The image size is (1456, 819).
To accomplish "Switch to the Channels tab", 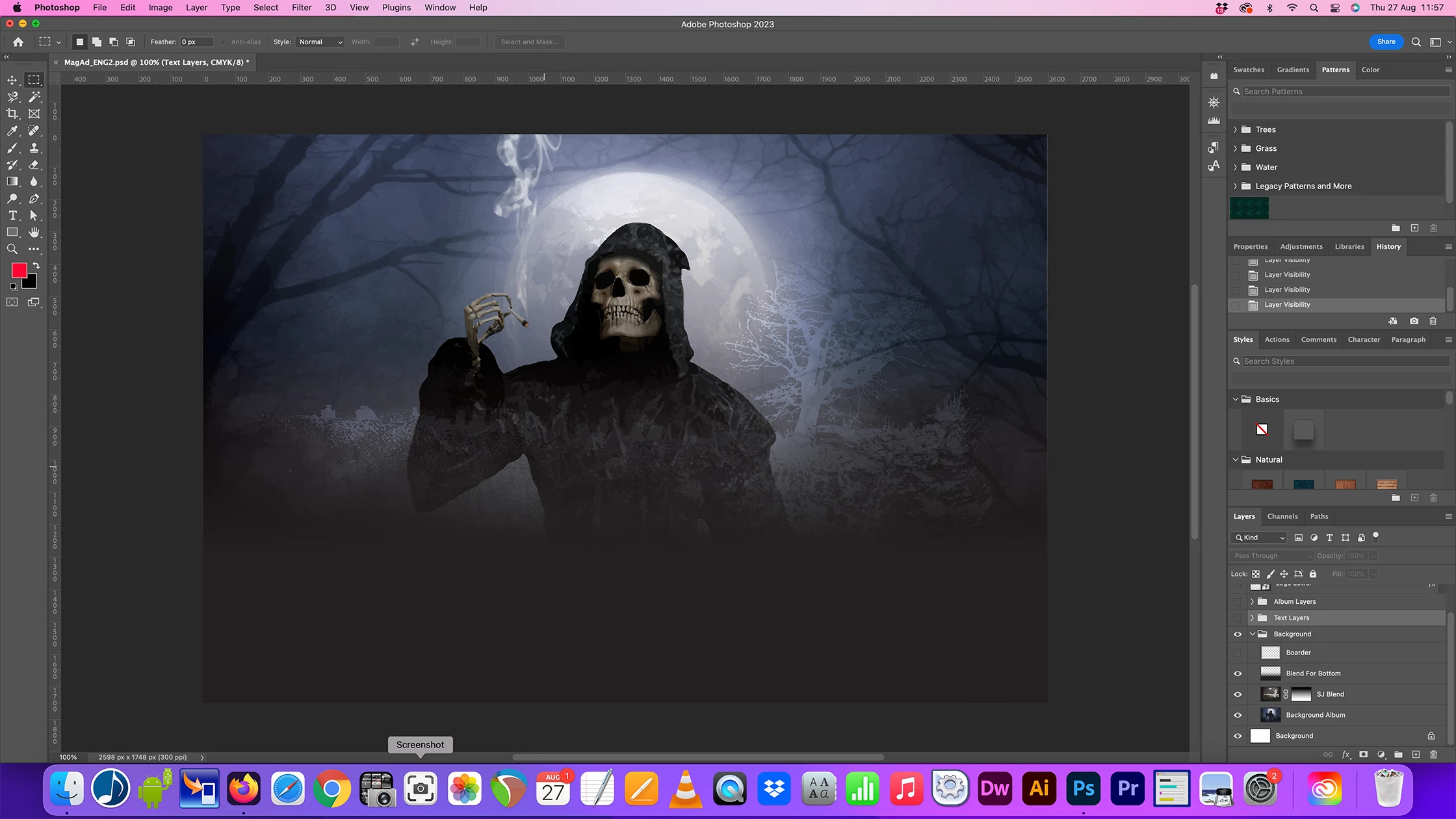I will [x=1282, y=516].
